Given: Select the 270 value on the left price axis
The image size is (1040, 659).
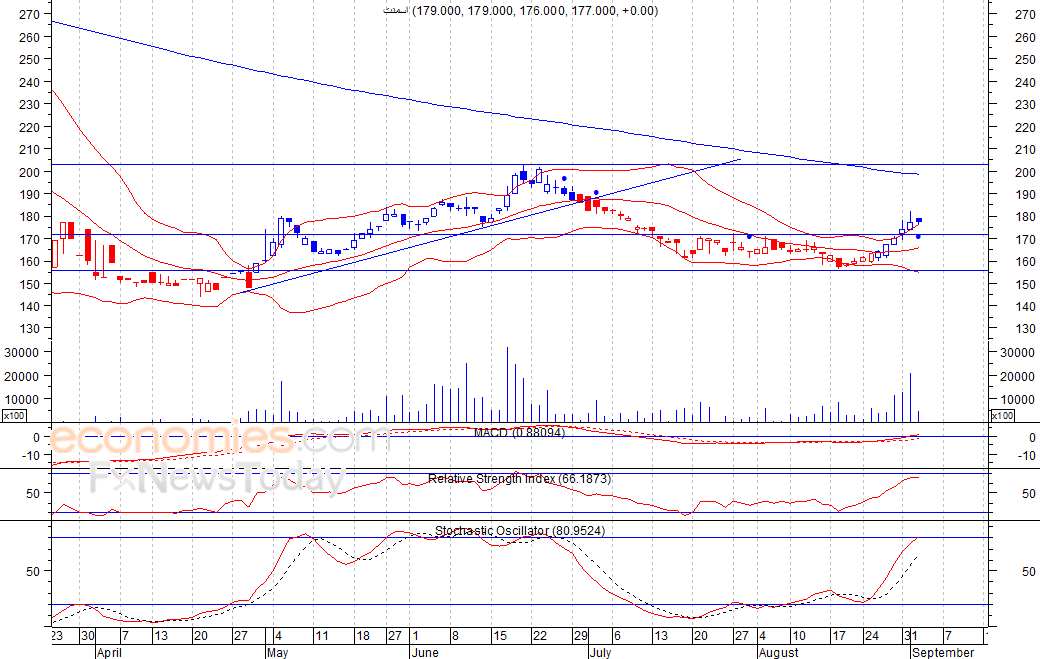Looking at the screenshot, I should (29, 14).
